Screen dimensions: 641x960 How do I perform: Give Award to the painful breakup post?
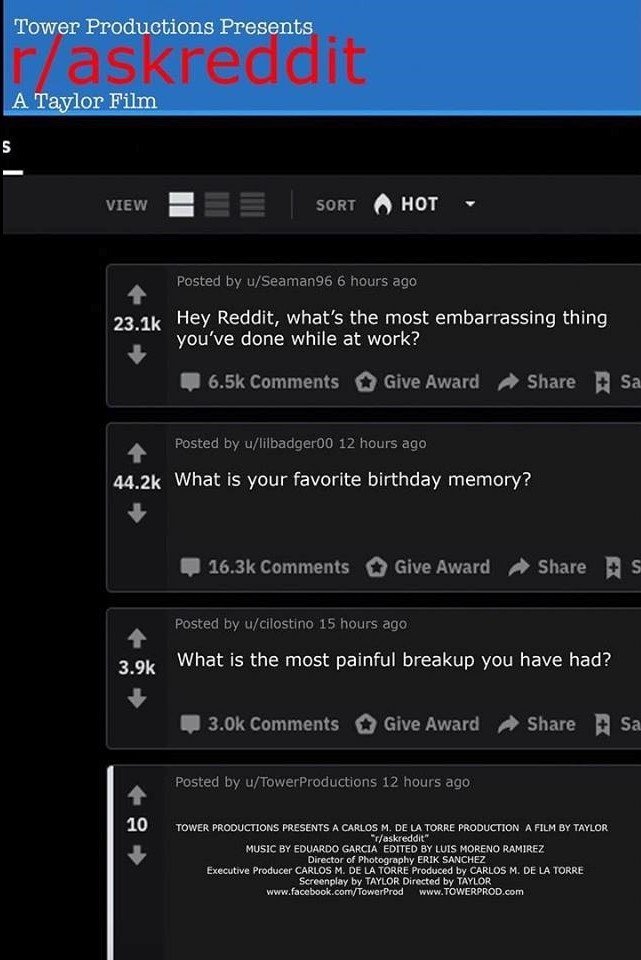(418, 724)
